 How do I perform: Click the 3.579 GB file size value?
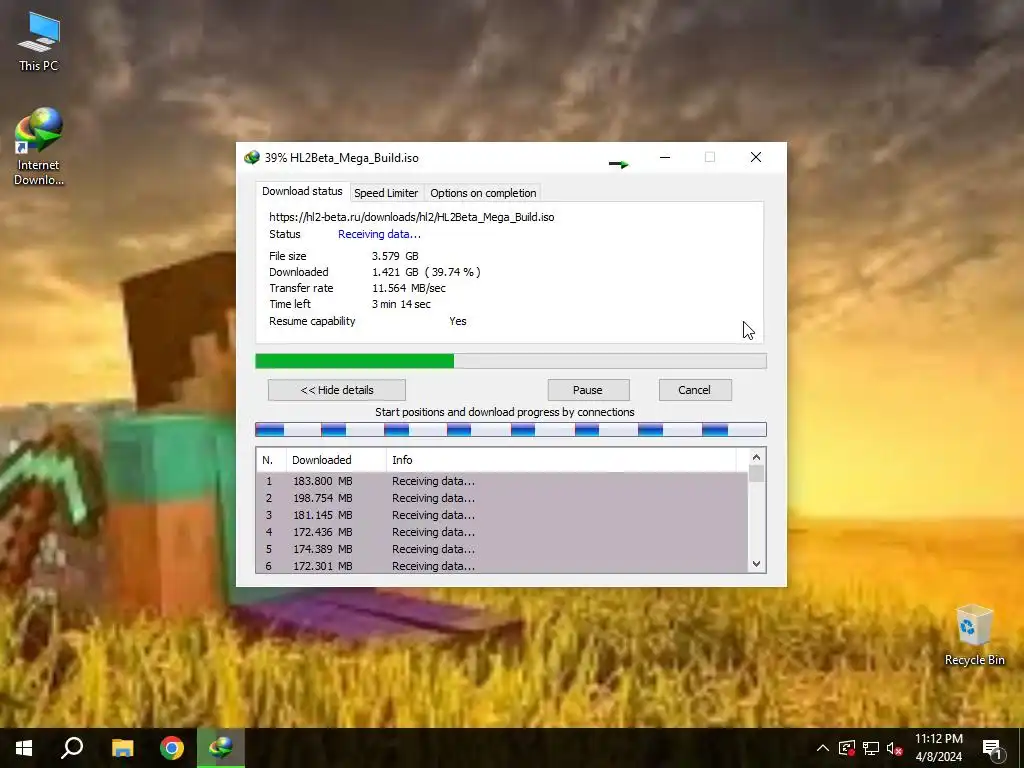[395, 256]
